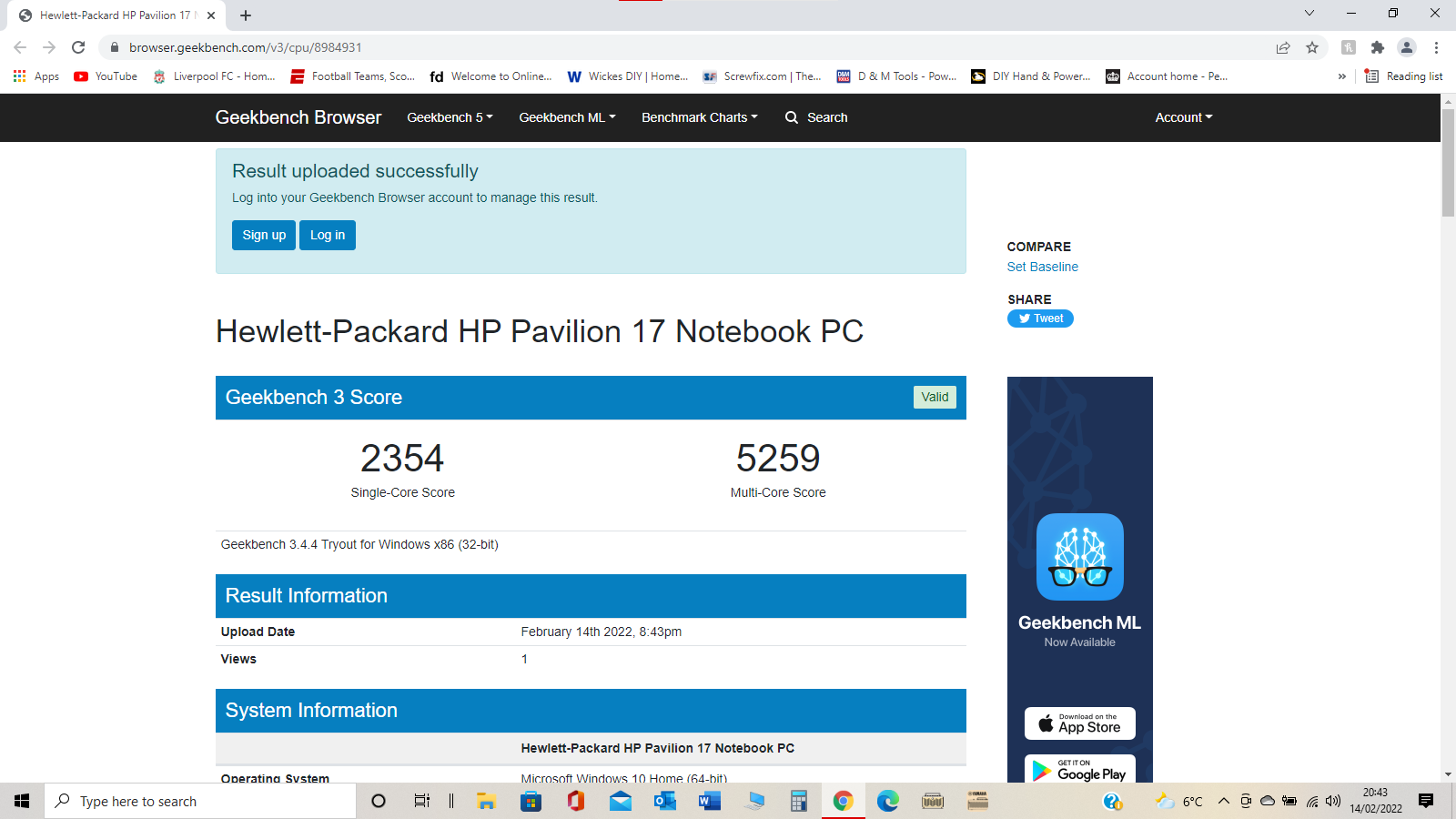This screenshot has width=1456, height=819.
Task: Open Outlook from the taskbar
Action: pos(665,801)
